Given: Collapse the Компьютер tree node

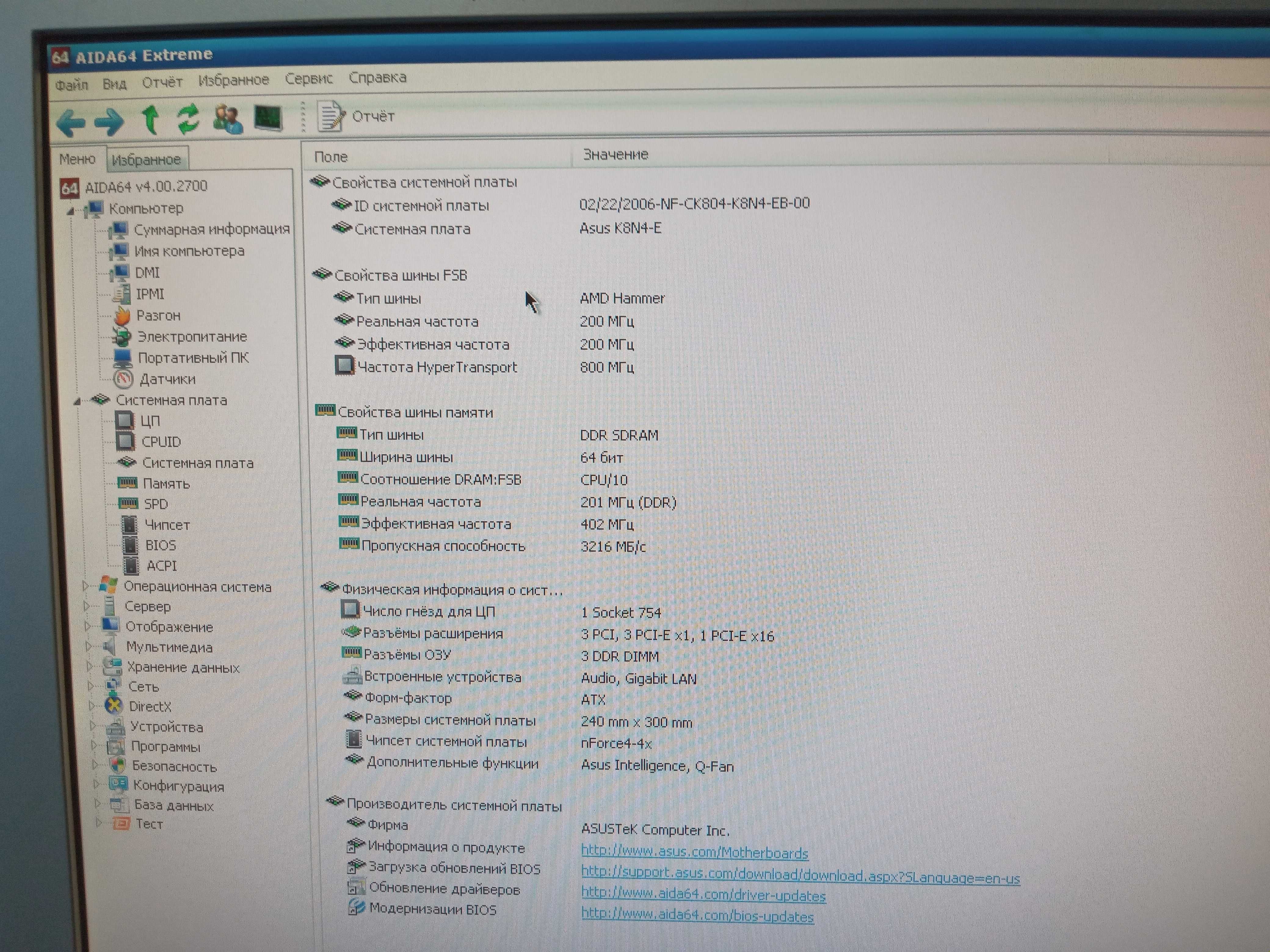Looking at the screenshot, I should [x=71, y=211].
